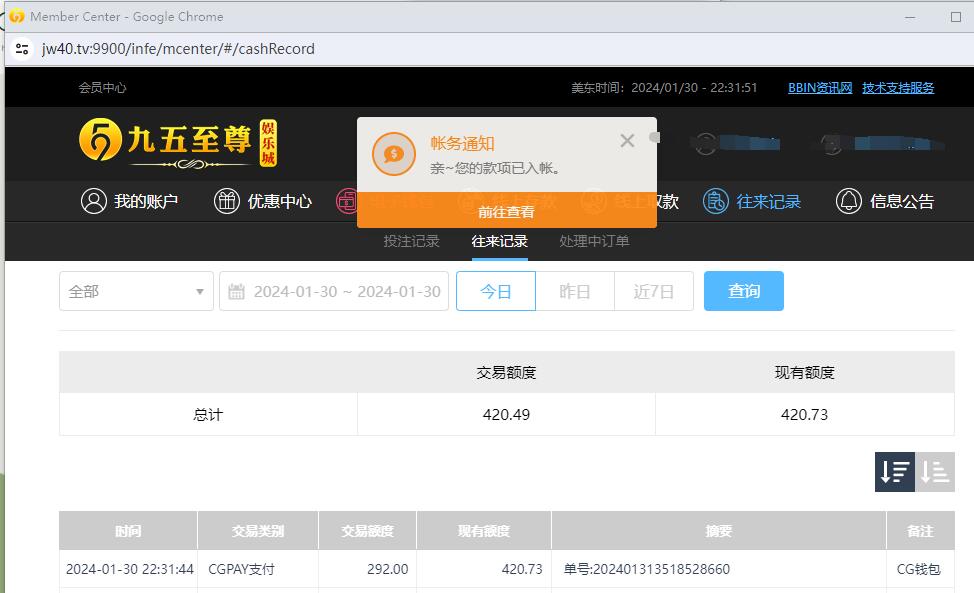Open 优惠中心 promotions section
This screenshot has height=593, width=974.
[263, 201]
